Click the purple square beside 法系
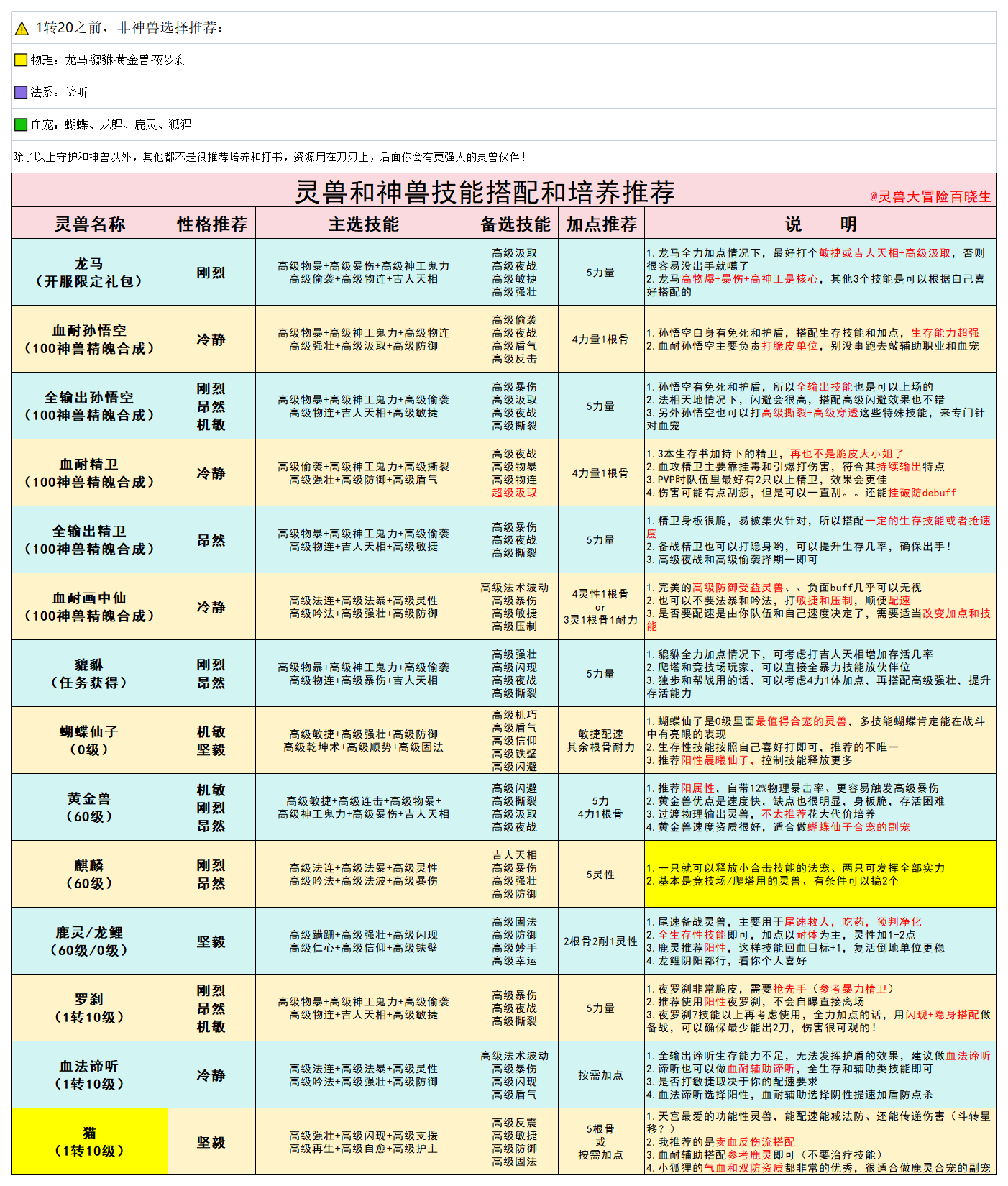This screenshot has width=1008, height=1186. (x=21, y=92)
